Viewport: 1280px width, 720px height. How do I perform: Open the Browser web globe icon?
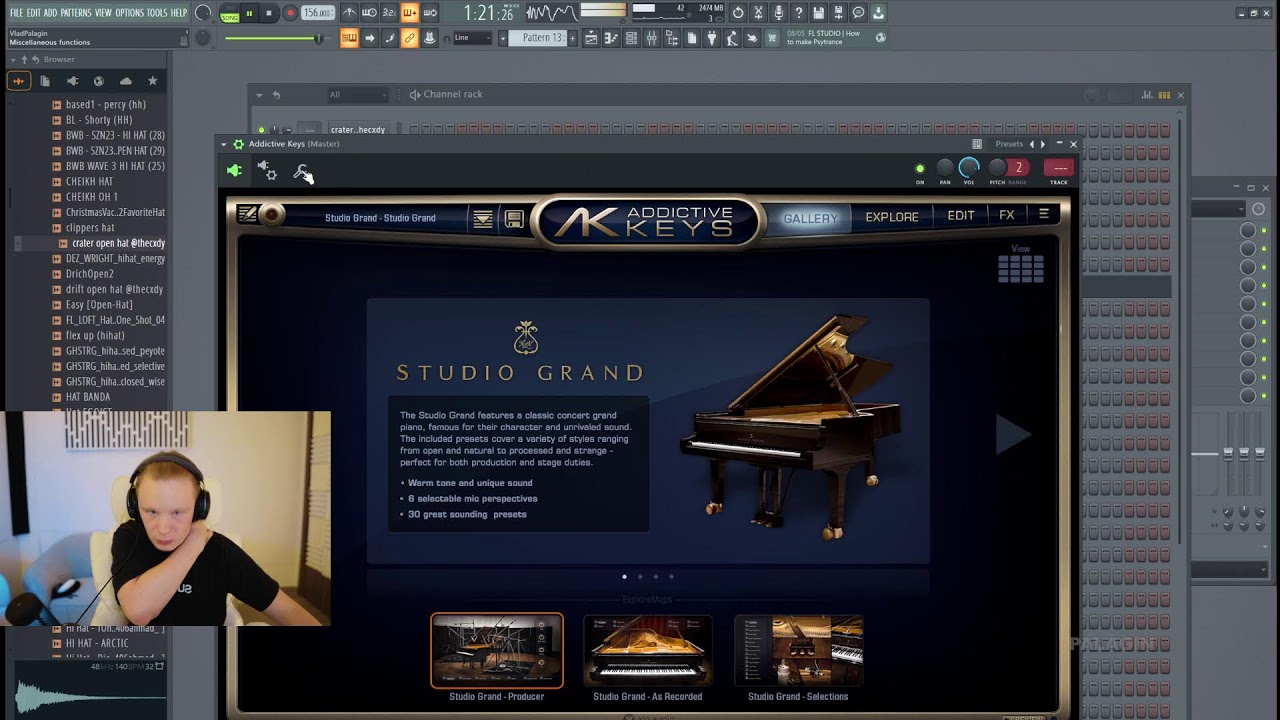[x=98, y=81]
